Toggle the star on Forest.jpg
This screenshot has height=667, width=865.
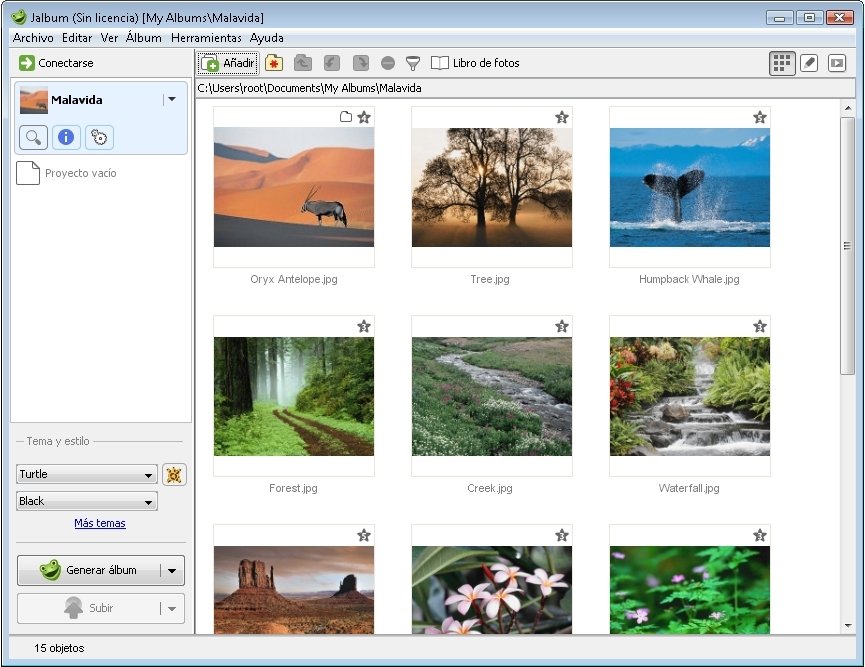(364, 326)
